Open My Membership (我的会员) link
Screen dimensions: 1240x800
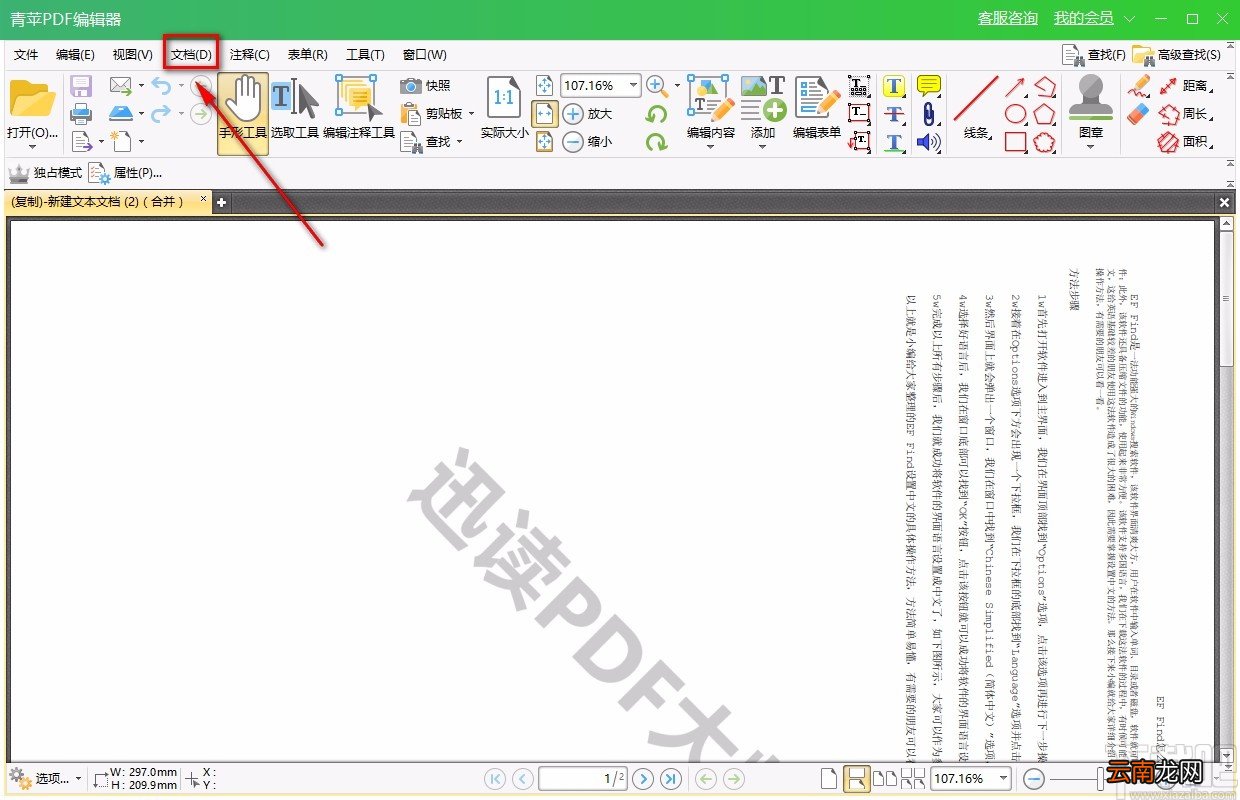pos(1084,19)
